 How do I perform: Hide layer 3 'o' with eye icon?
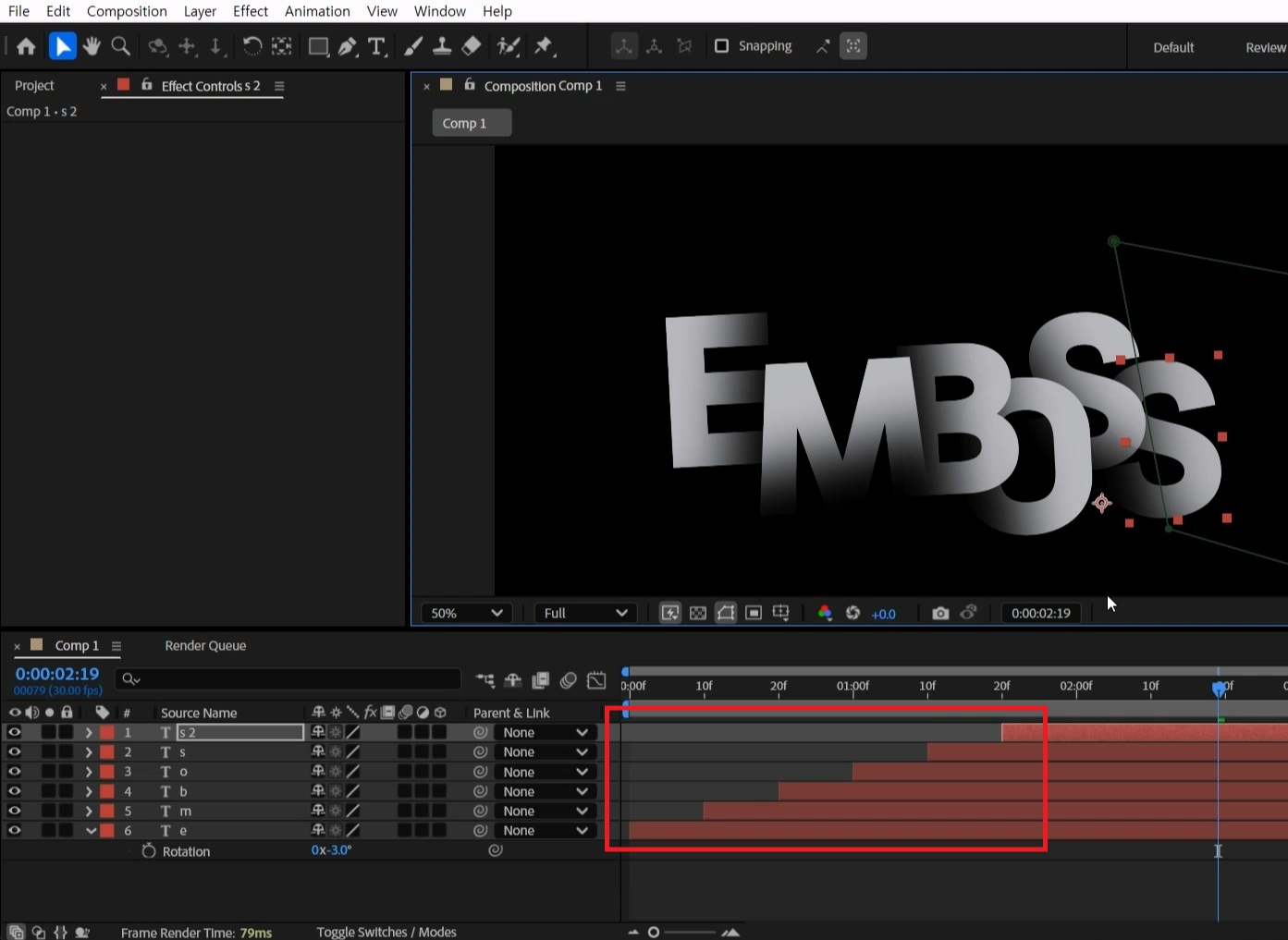click(14, 772)
